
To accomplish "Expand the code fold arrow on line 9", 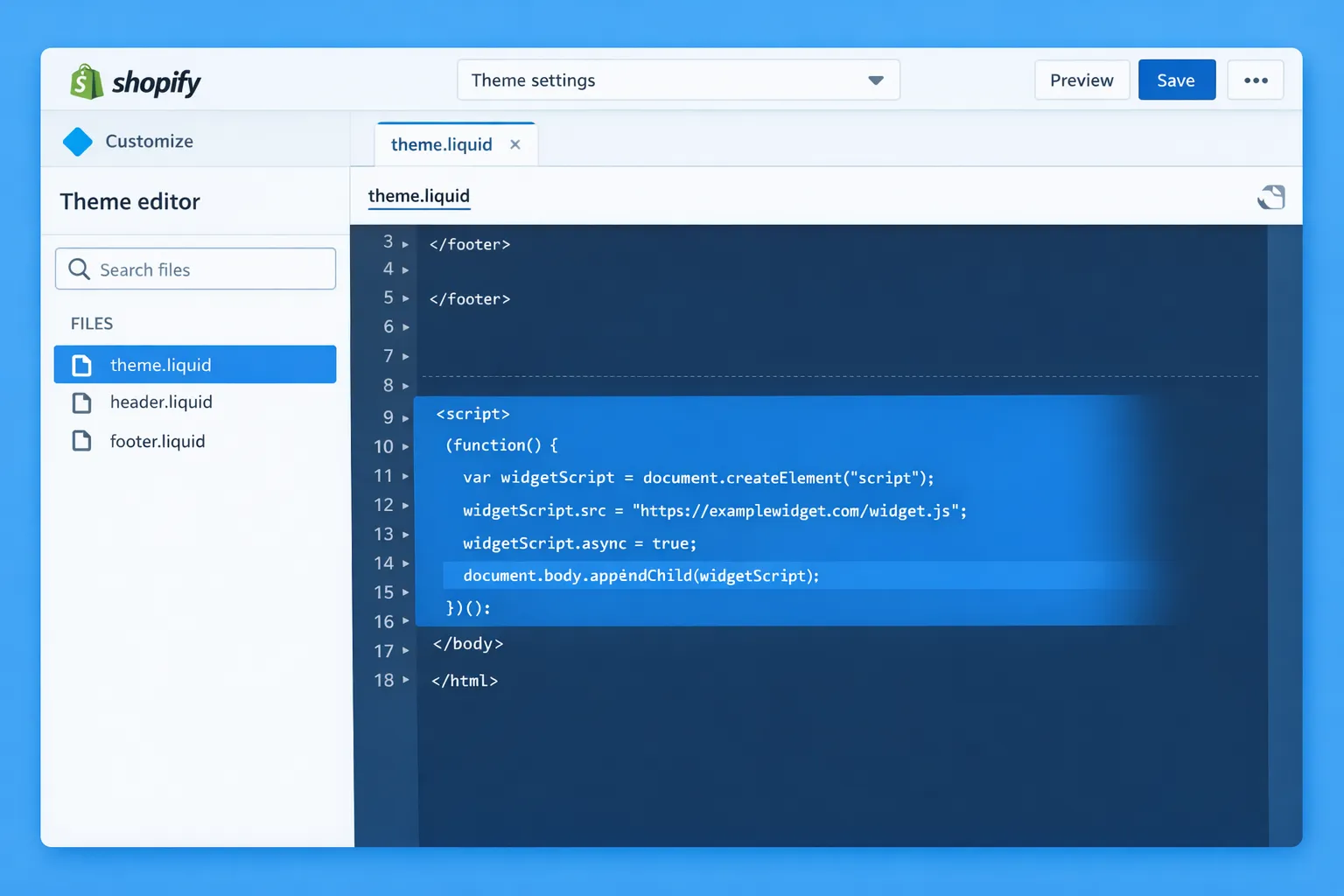I will coord(404,417).
